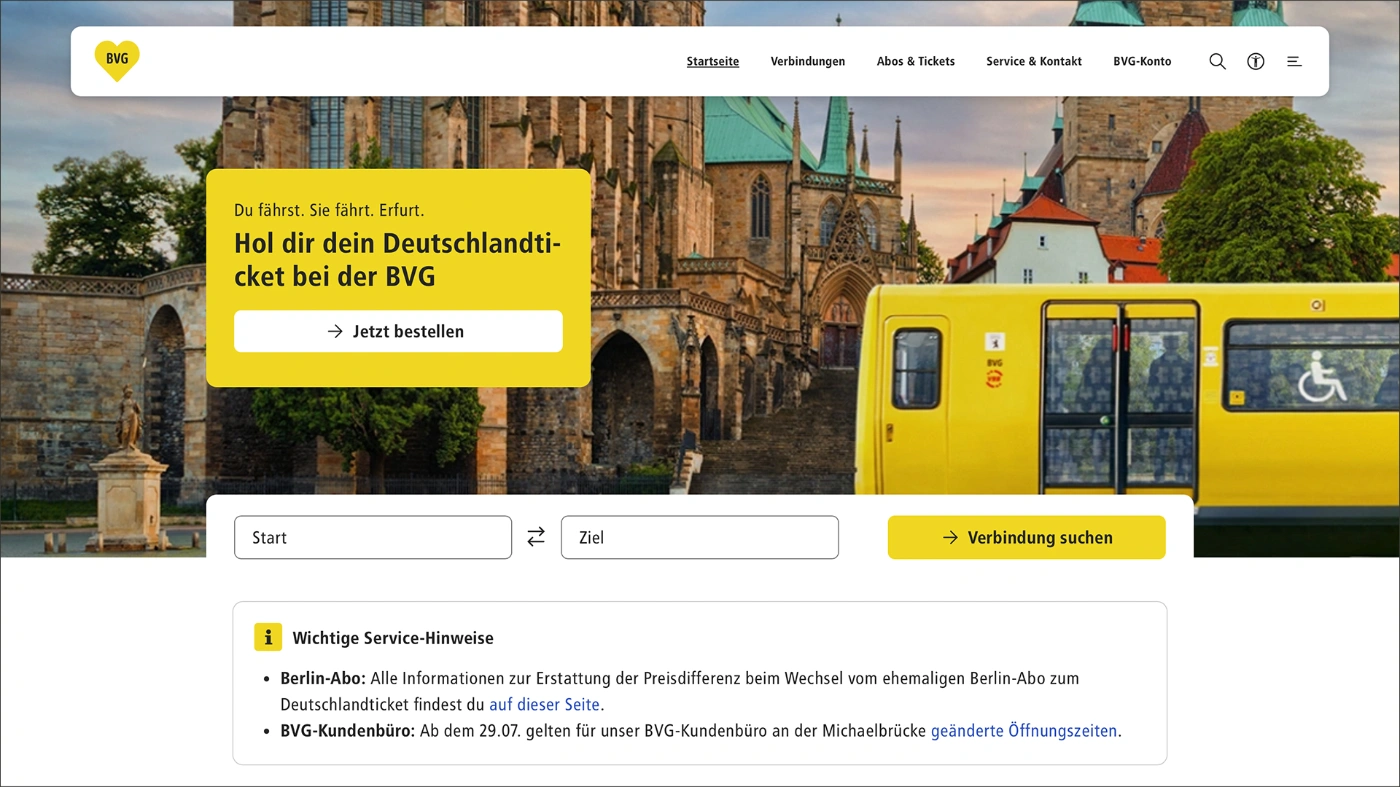Expand the Service & Kontakt menu
This screenshot has width=1400, height=787.
tap(1033, 61)
